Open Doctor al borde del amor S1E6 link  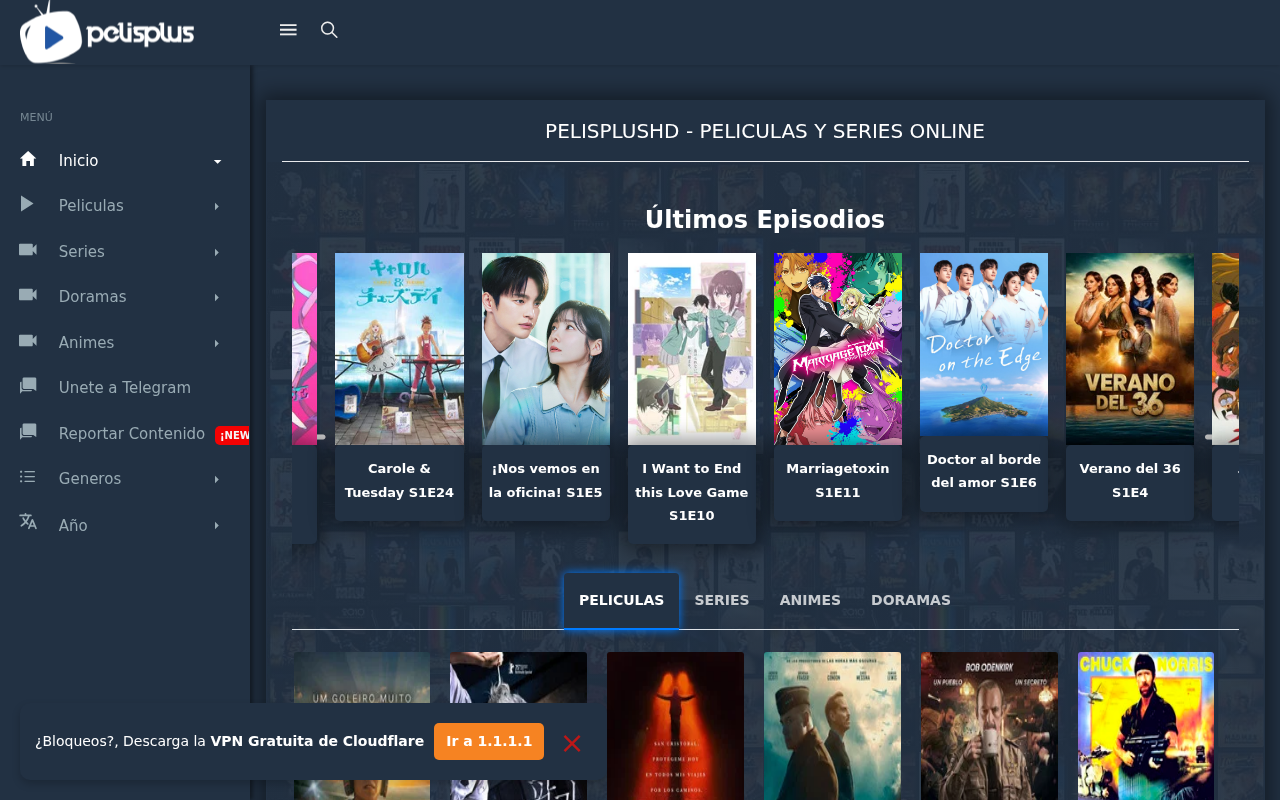[x=984, y=471]
